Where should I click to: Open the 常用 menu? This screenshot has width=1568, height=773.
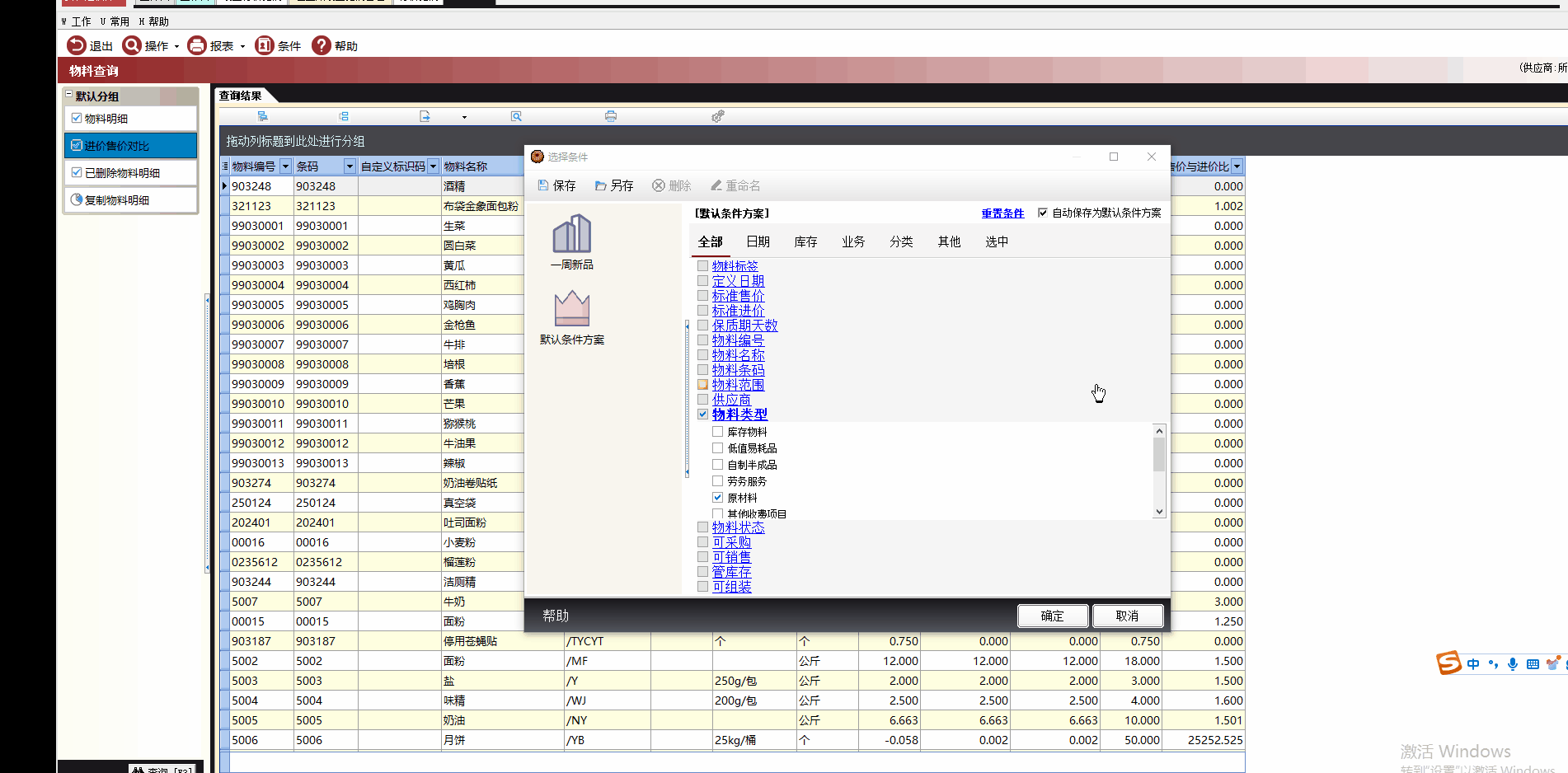coord(115,21)
